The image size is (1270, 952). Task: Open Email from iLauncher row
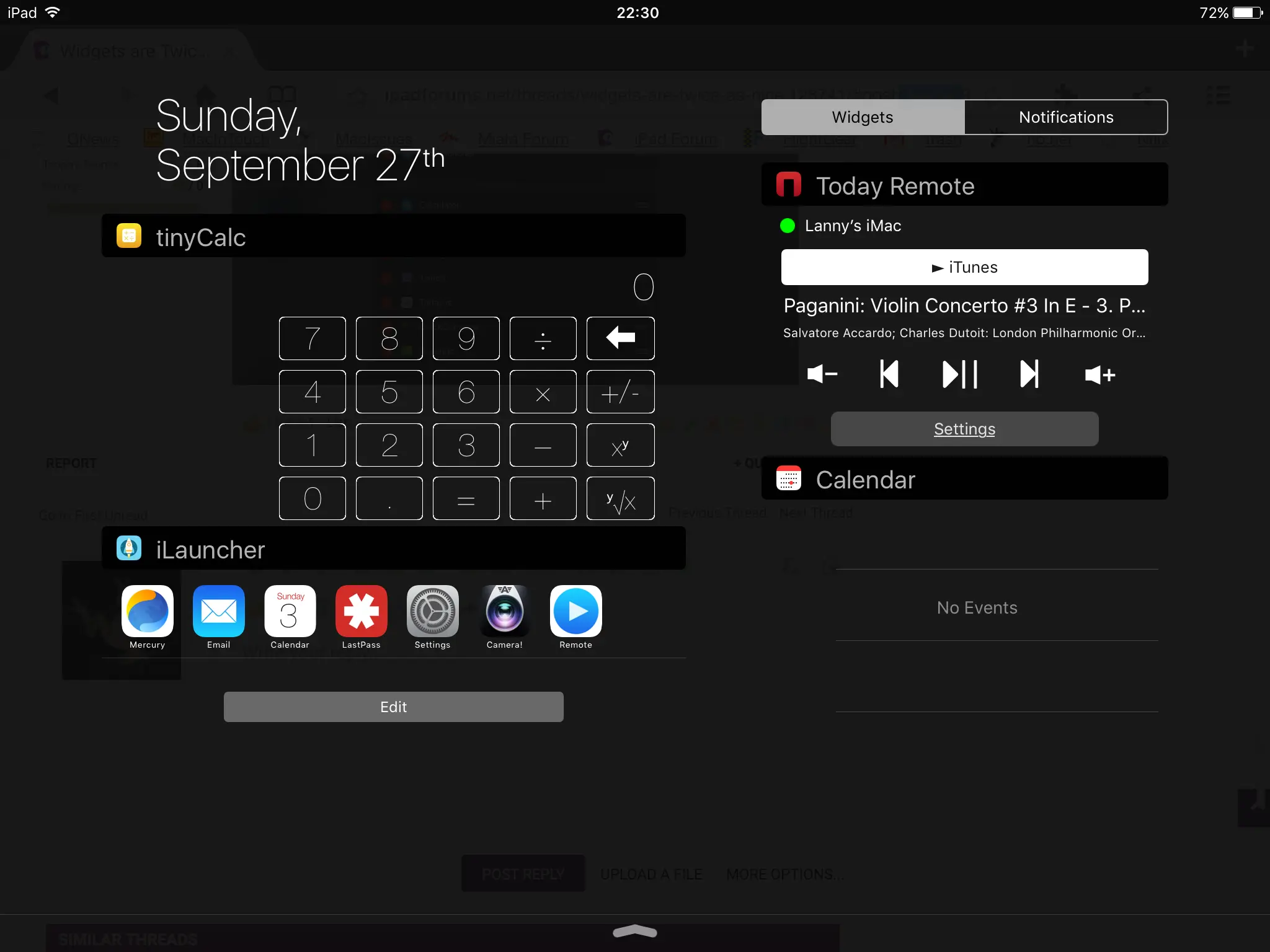[x=218, y=612]
